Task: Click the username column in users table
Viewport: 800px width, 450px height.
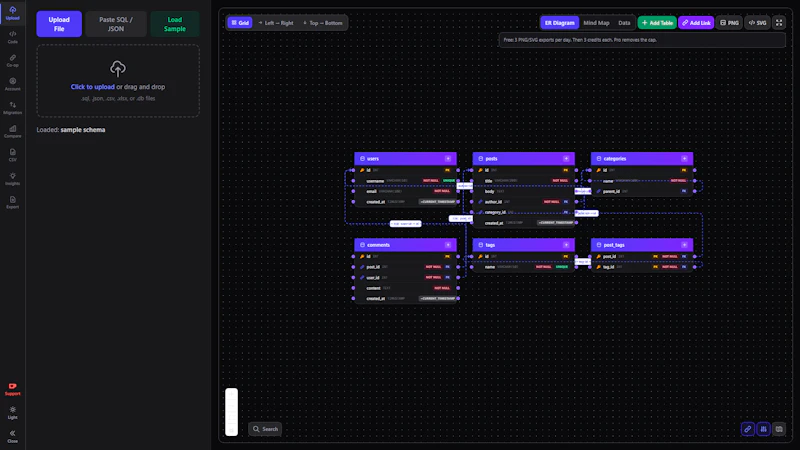Action: point(406,181)
